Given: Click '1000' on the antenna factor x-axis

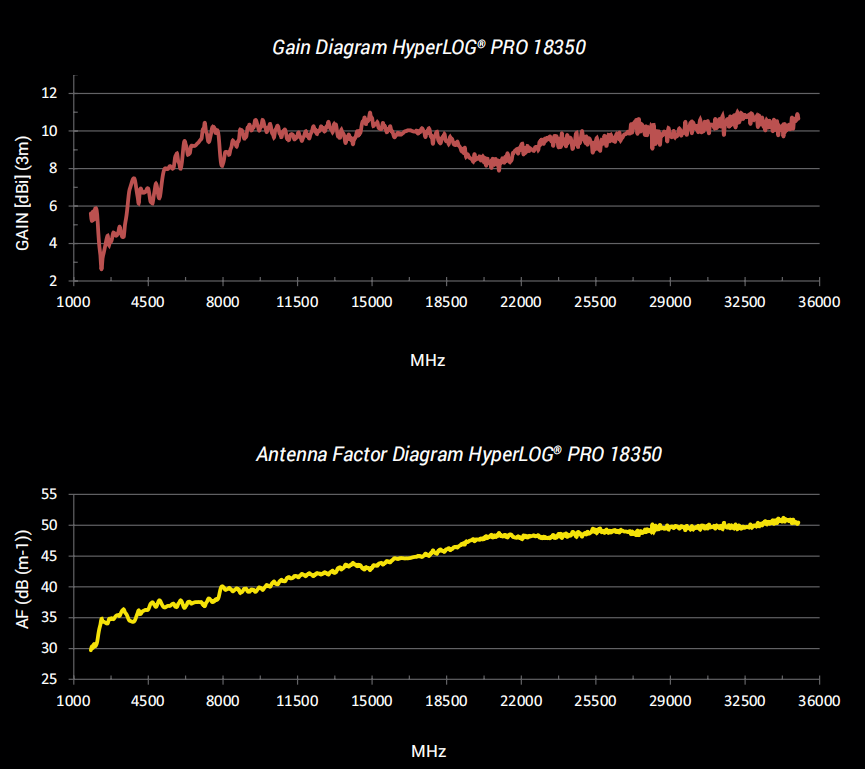Looking at the screenshot, I should coord(73,701).
